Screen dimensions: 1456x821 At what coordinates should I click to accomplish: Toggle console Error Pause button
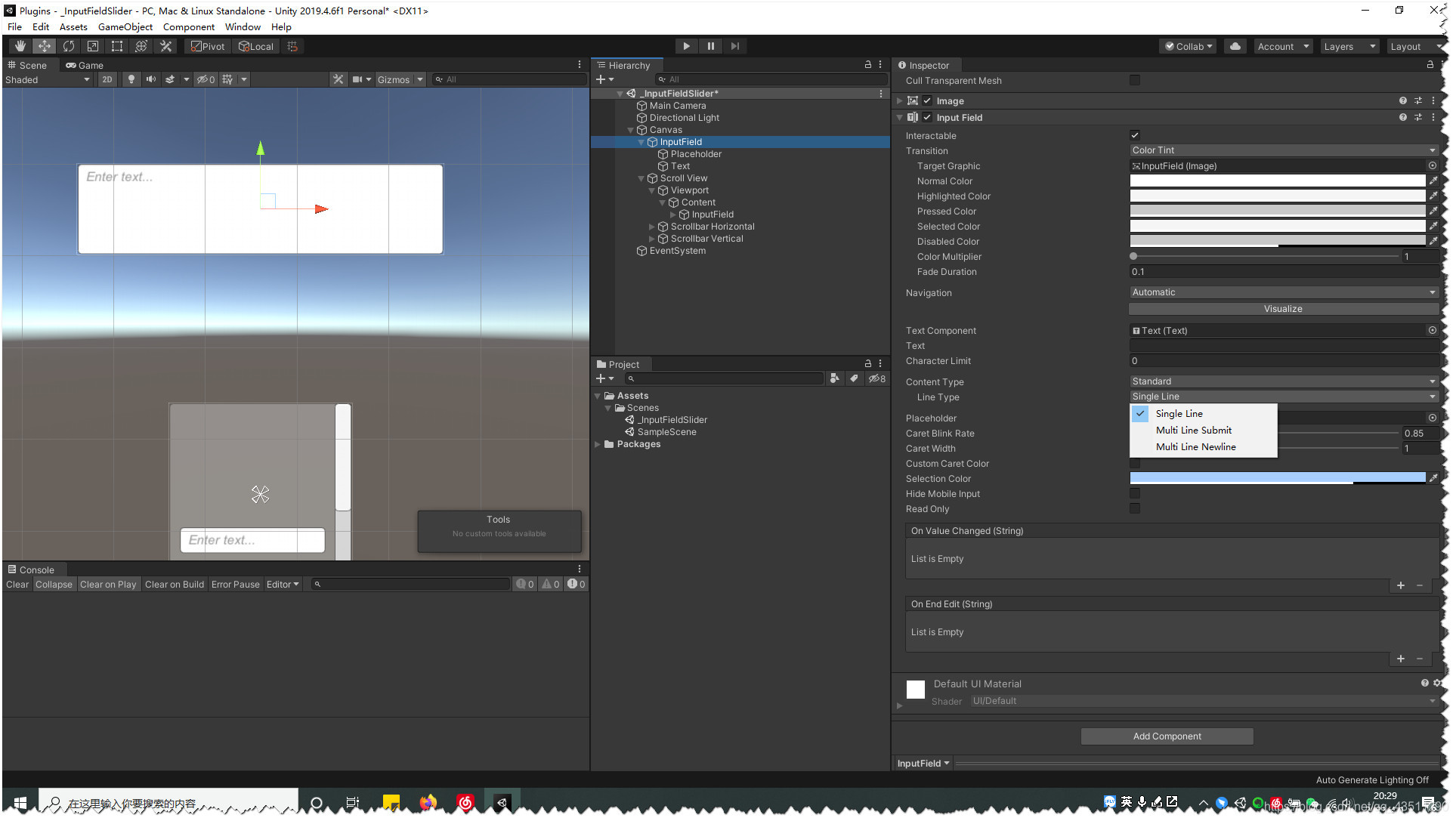click(x=235, y=585)
